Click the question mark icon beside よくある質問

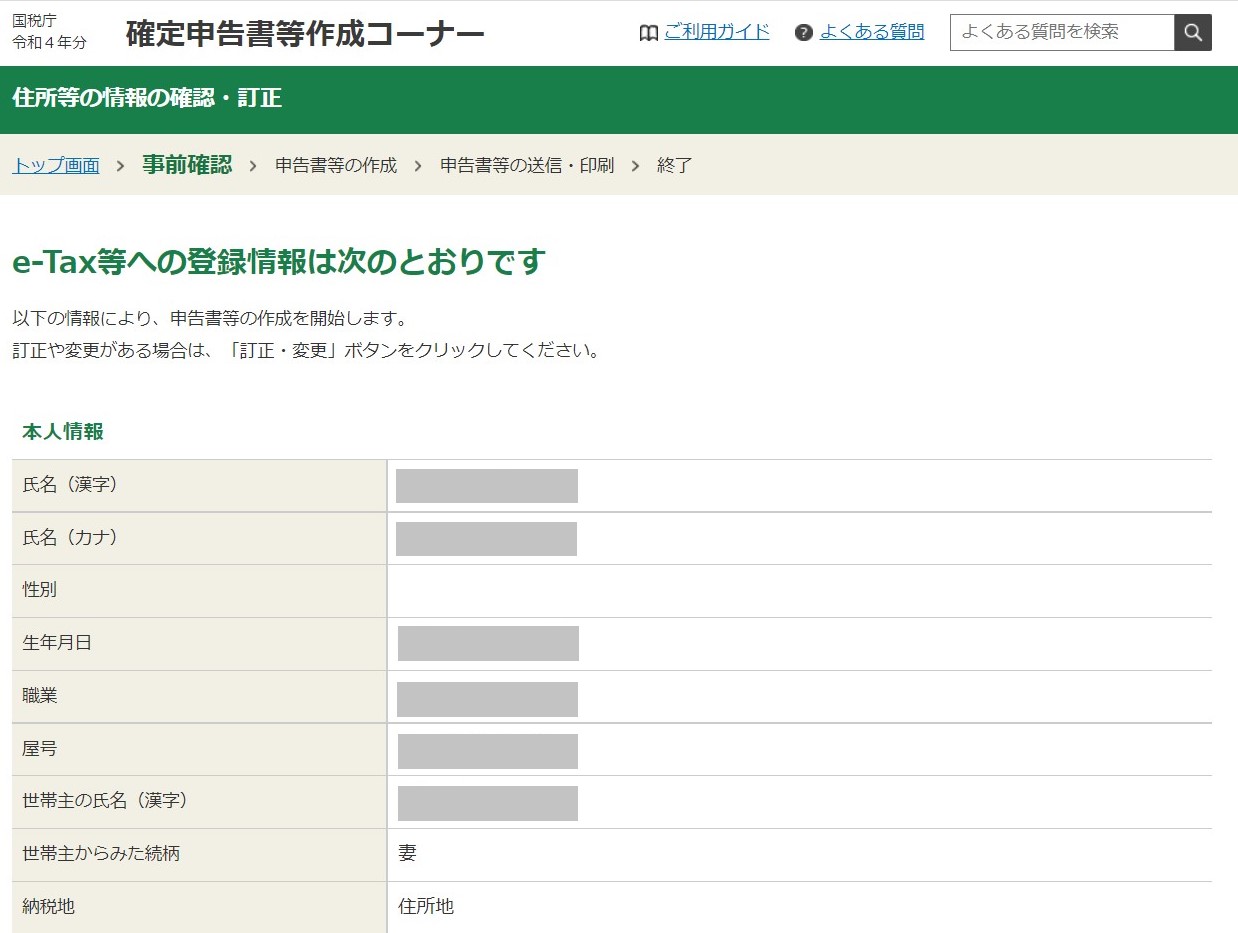[x=803, y=33]
